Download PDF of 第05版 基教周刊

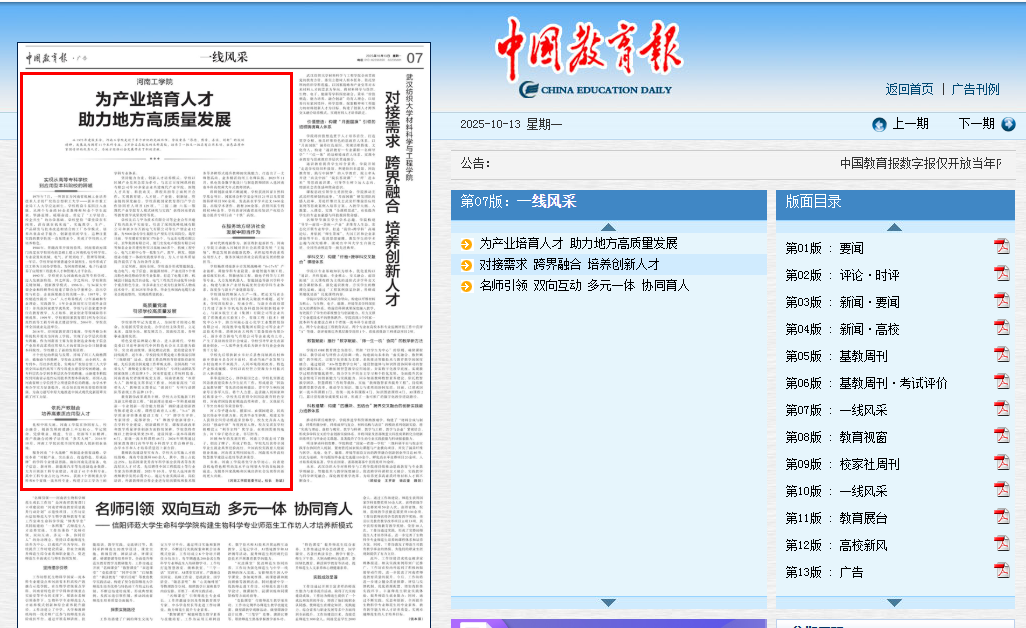1001,355
